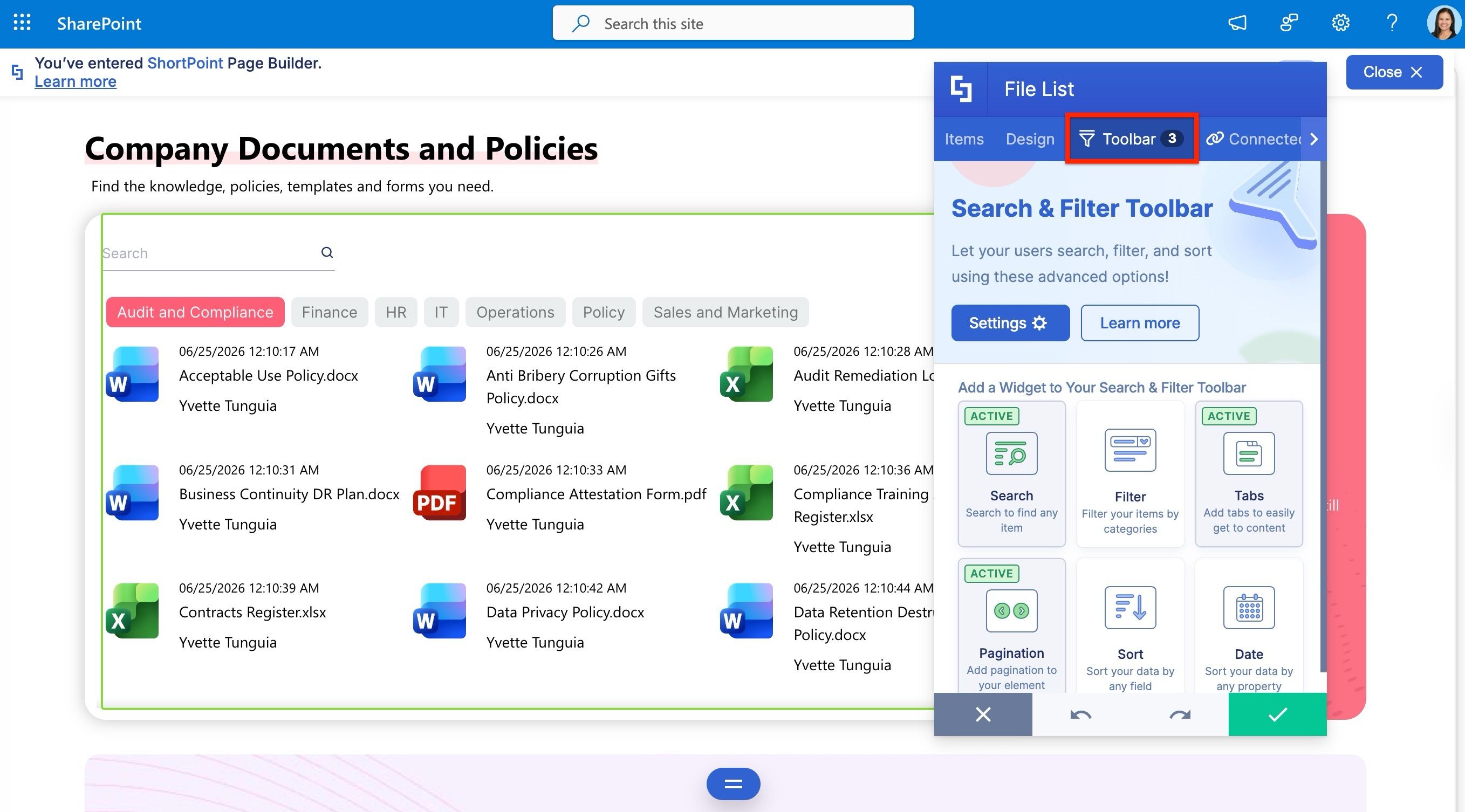
Task: Select the HR category tab
Action: coord(396,312)
